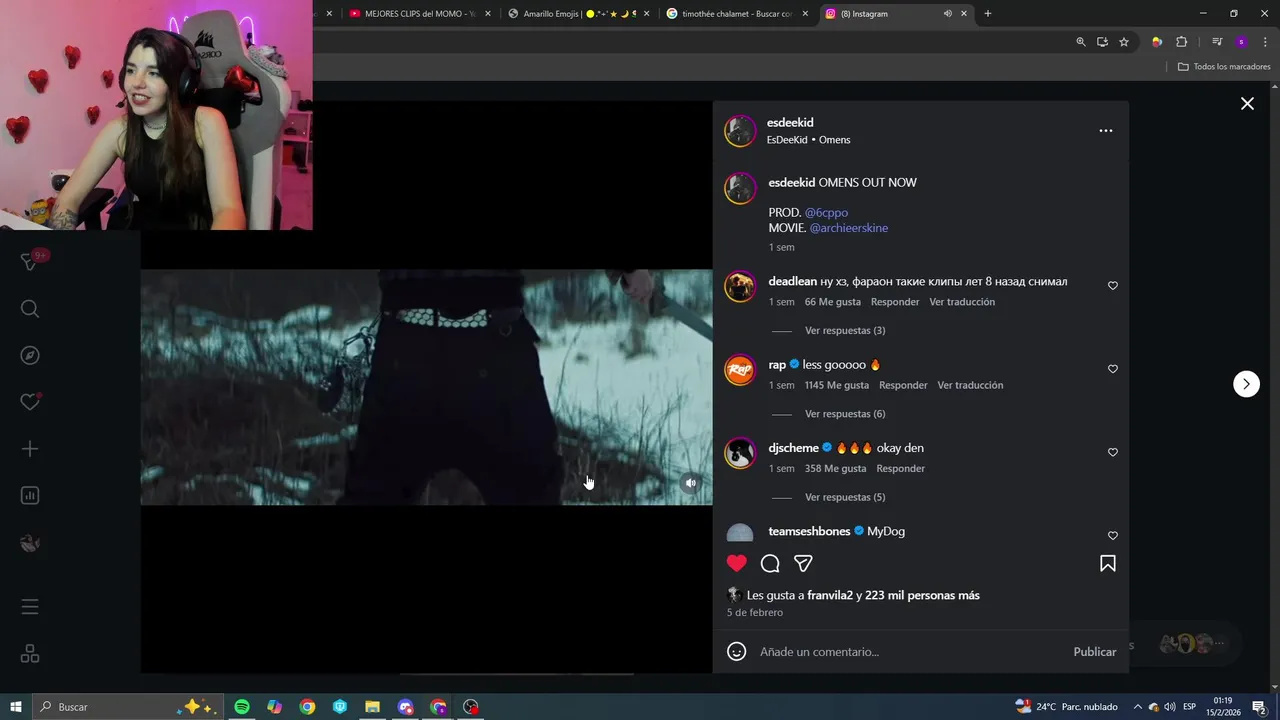Screen dimensions: 1280x720
Task: Open a new browser tab
Action: point(988,14)
